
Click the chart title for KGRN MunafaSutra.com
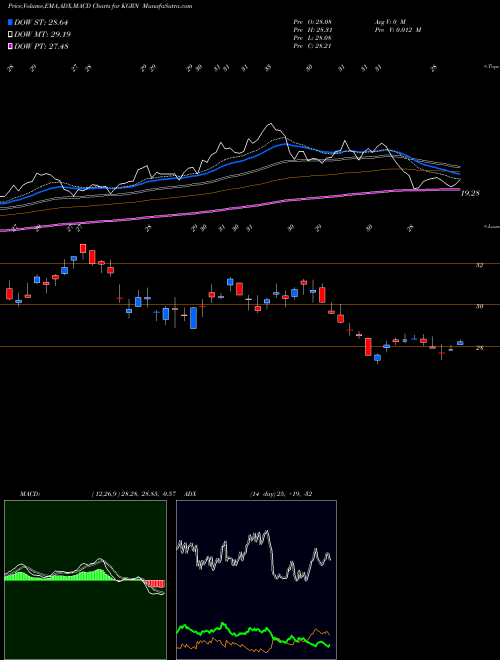point(100,6)
